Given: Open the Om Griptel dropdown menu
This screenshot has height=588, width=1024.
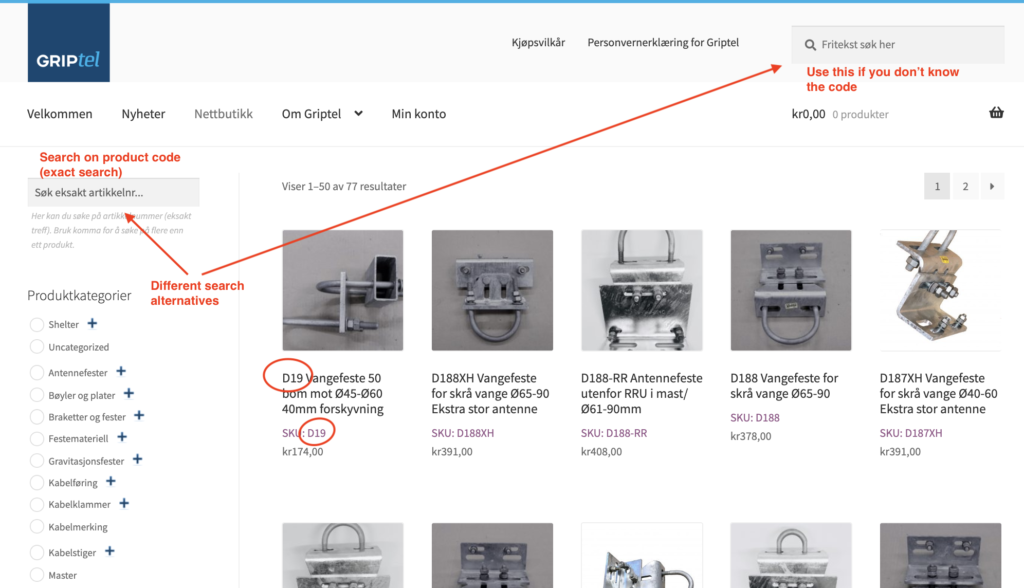Looking at the screenshot, I should click(x=322, y=114).
